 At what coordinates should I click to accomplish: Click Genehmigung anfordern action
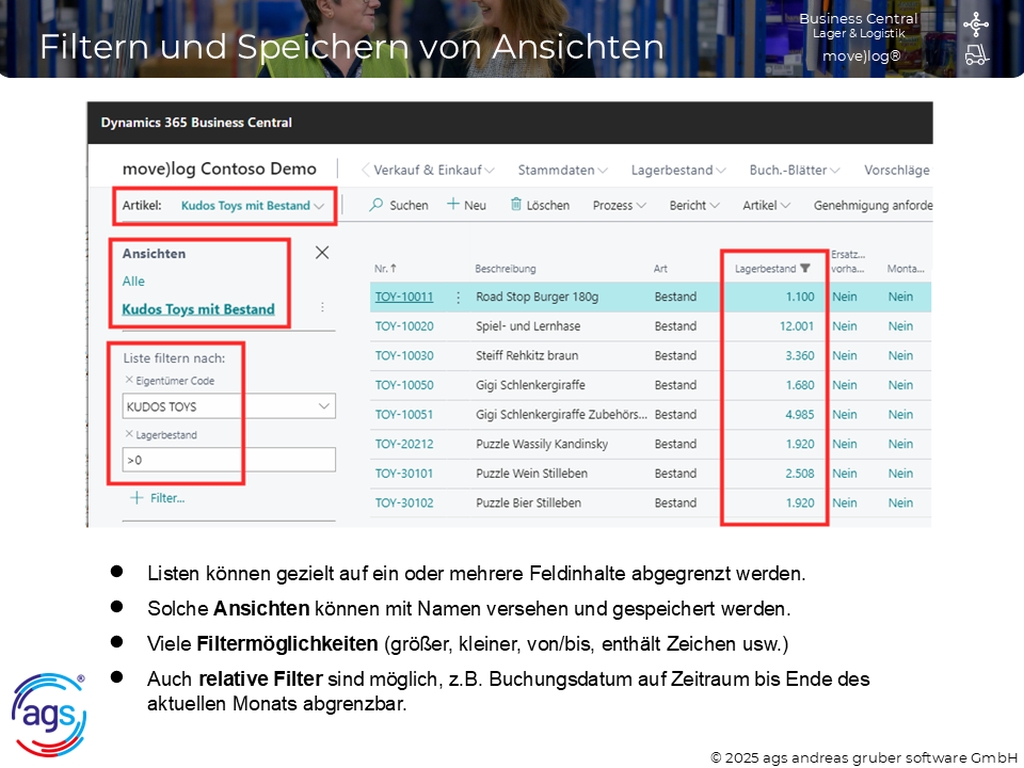coord(872,205)
